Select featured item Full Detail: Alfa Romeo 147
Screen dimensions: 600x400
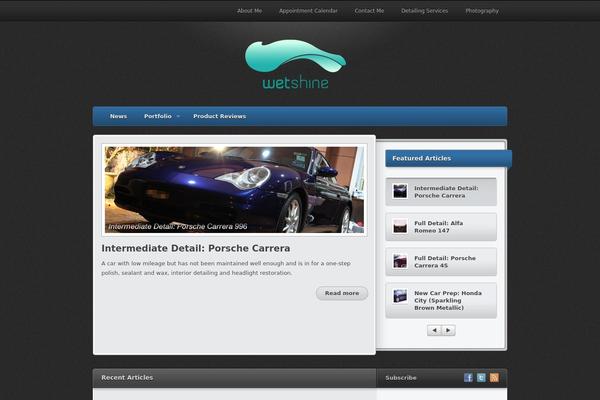point(441,227)
